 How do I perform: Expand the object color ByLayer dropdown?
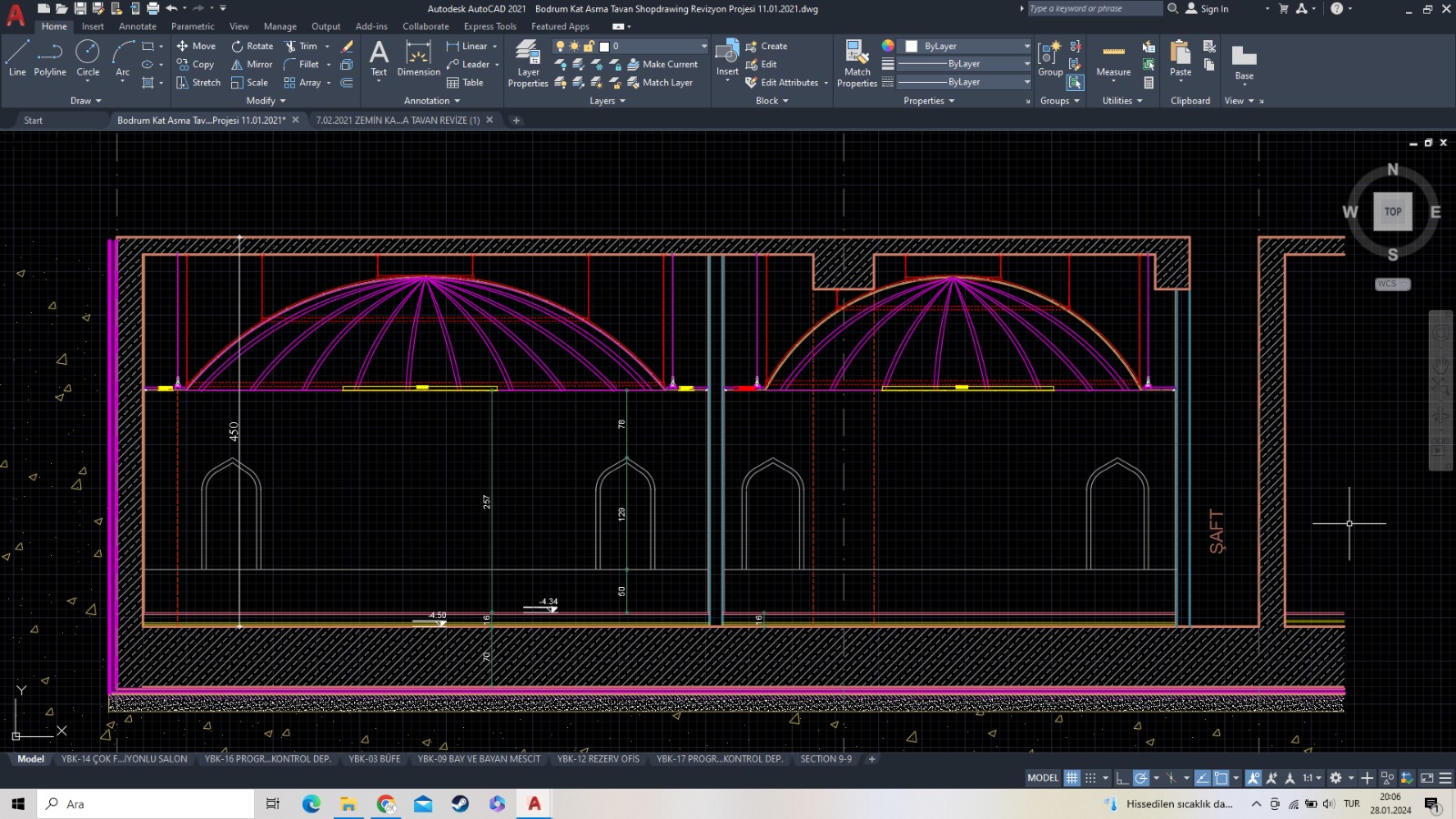coord(1026,46)
